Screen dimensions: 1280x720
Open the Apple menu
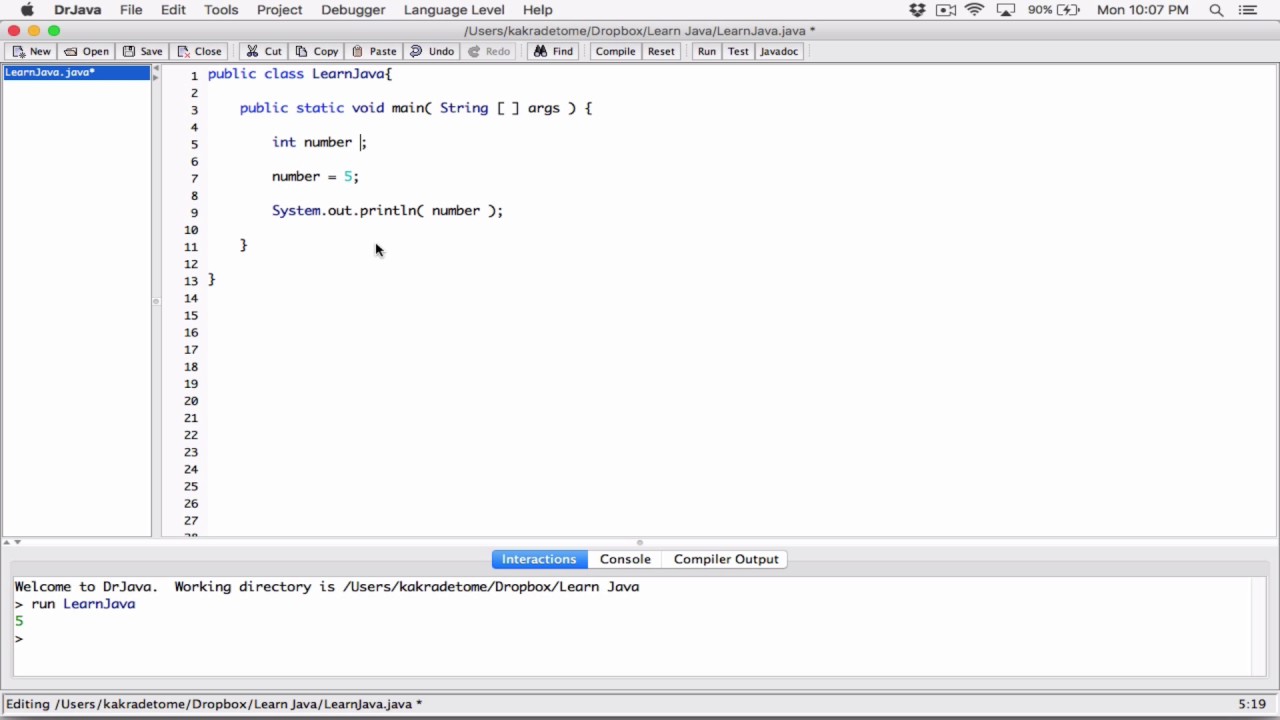tap(27, 10)
